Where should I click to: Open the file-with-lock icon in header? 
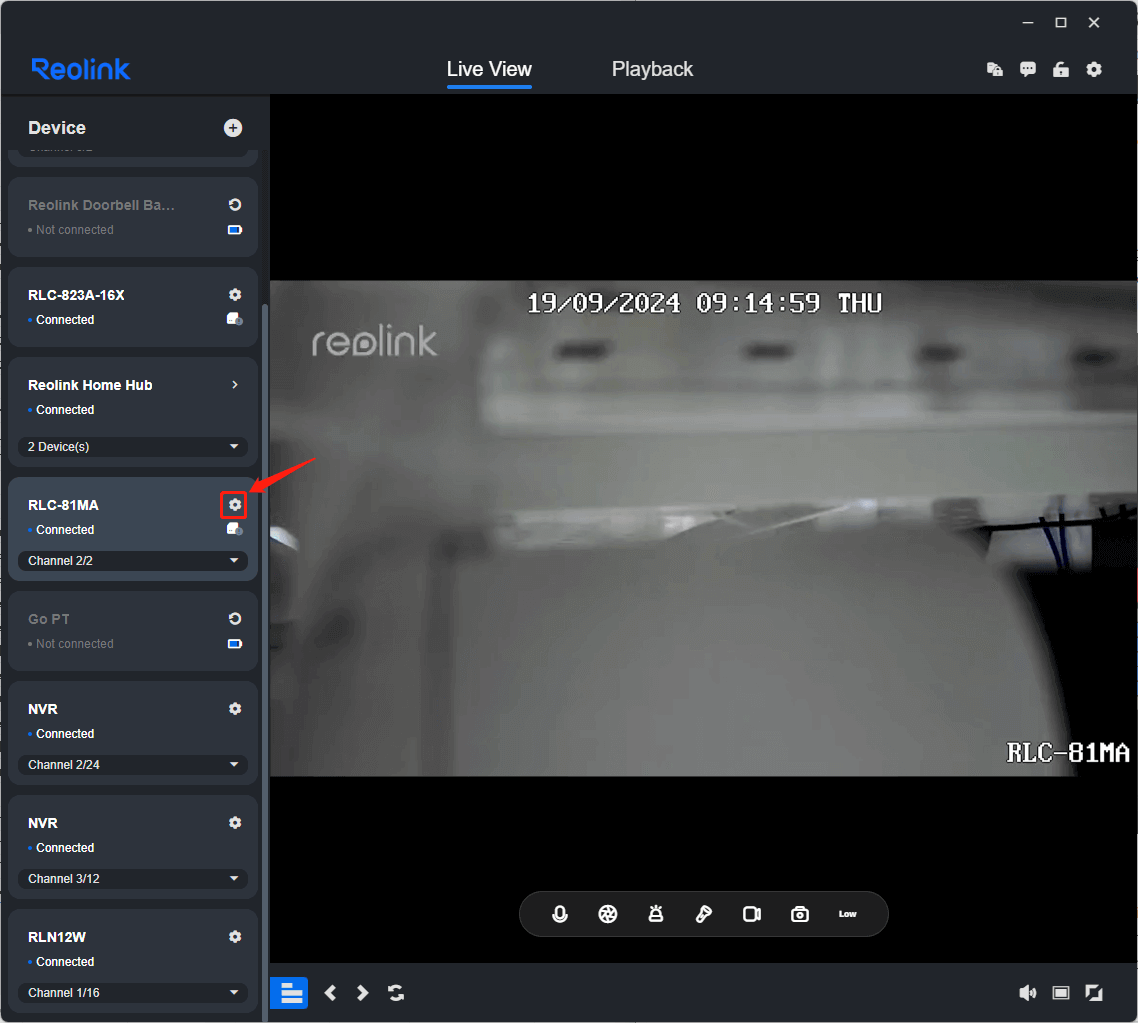click(x=994, y=70)
